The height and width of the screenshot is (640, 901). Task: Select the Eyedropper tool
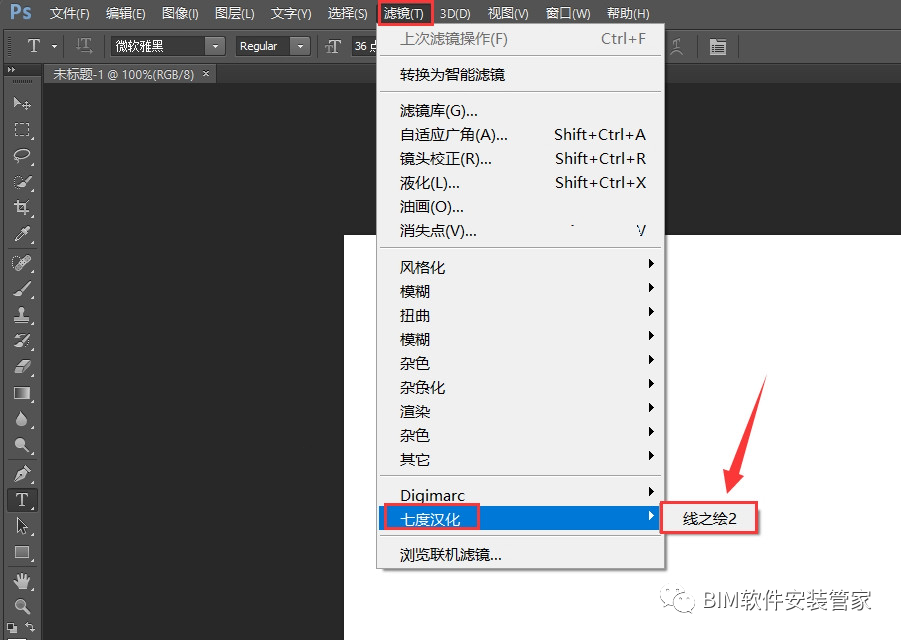pos(22,234)
